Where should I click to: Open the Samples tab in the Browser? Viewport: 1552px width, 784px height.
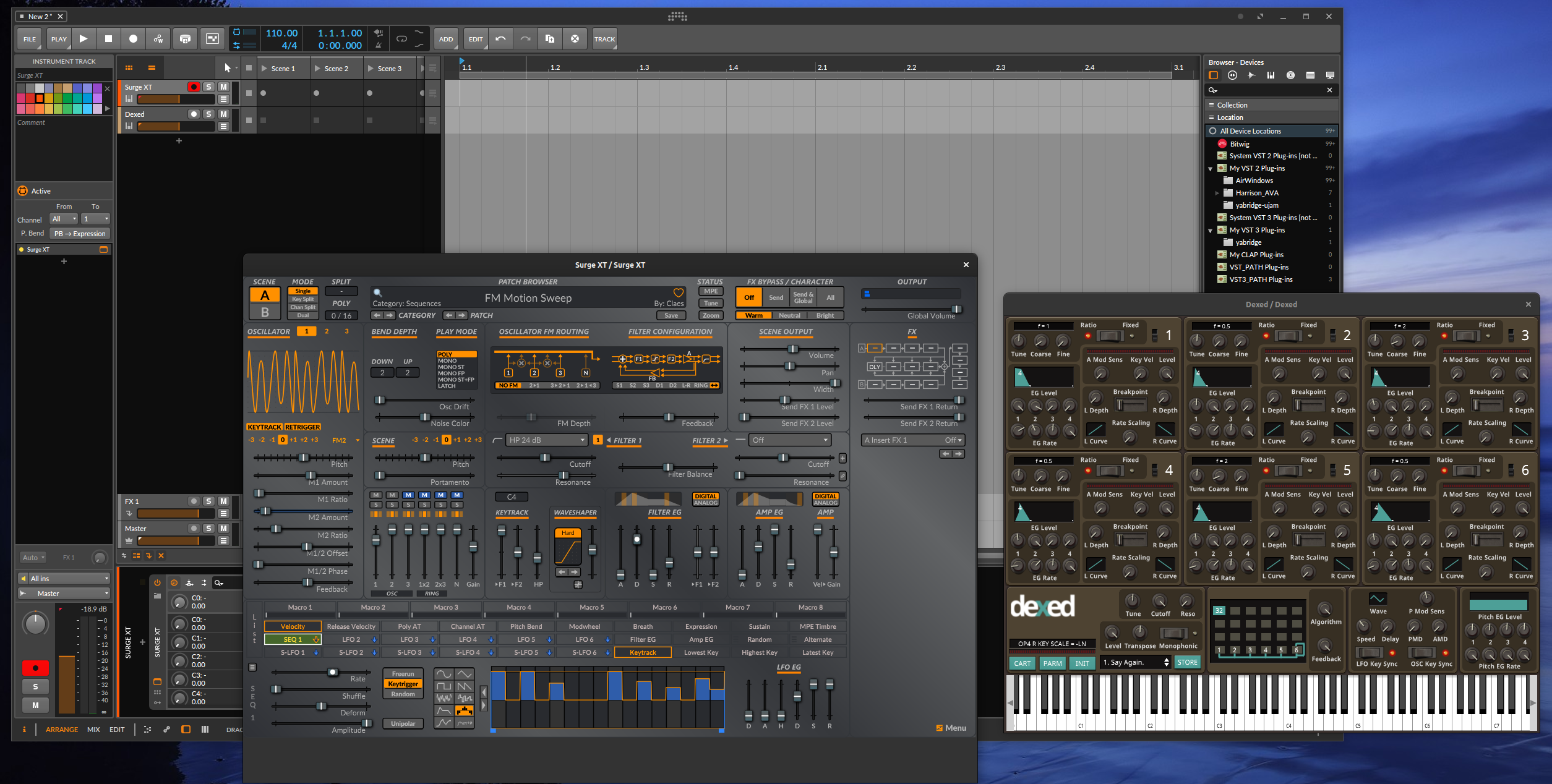[1251, 75]
